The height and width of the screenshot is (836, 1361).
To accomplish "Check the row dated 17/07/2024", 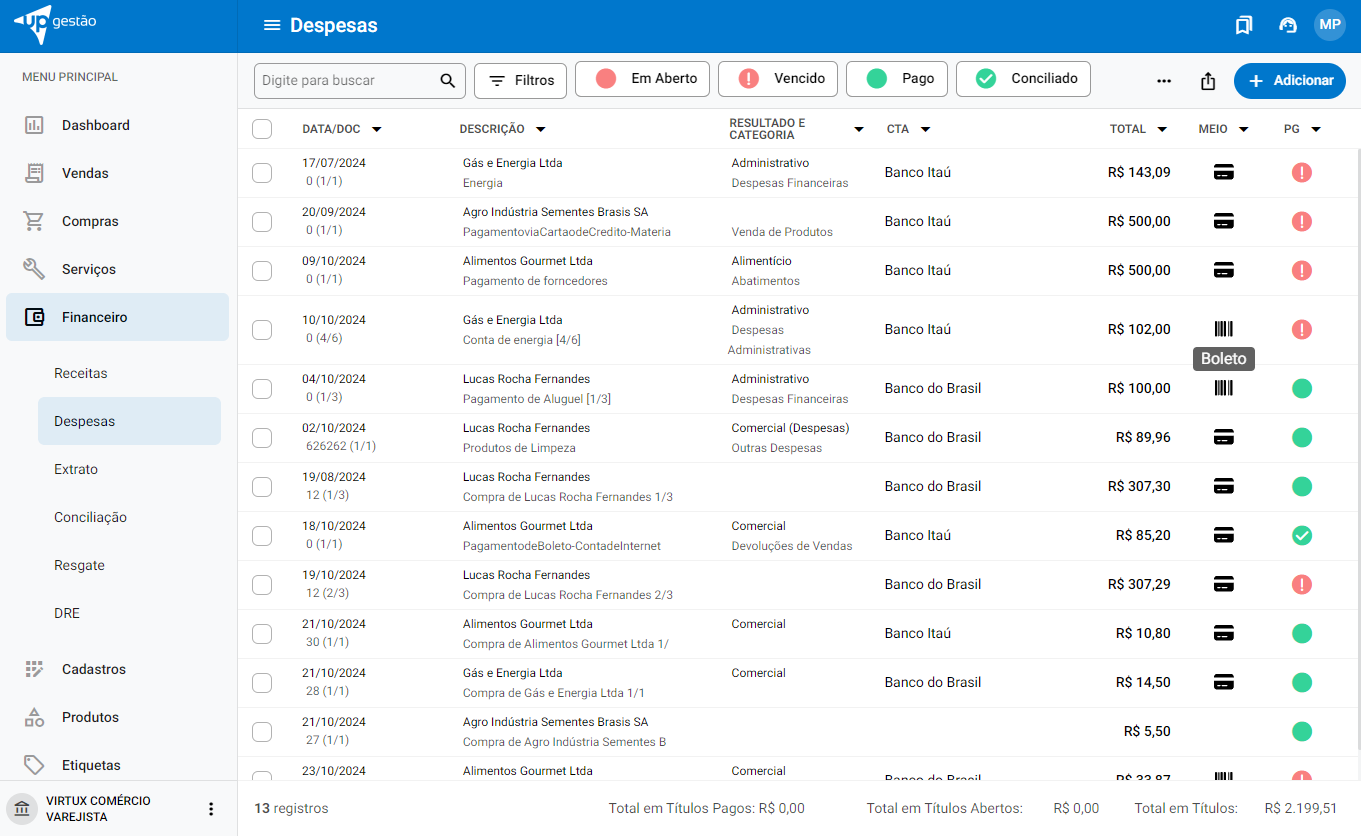I will click(x=262, y=173).
